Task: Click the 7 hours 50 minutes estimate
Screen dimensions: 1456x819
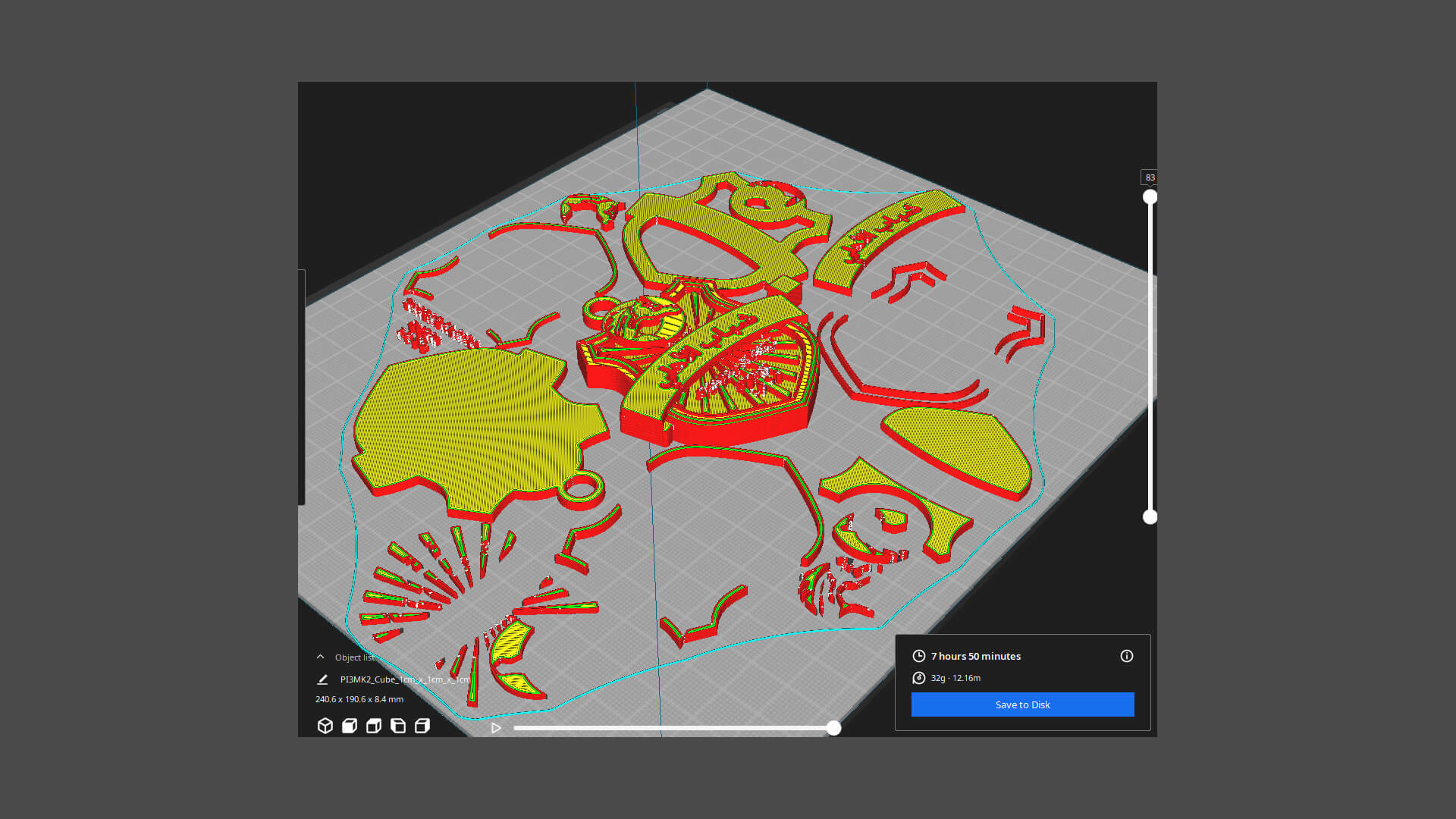Action: 976,656
